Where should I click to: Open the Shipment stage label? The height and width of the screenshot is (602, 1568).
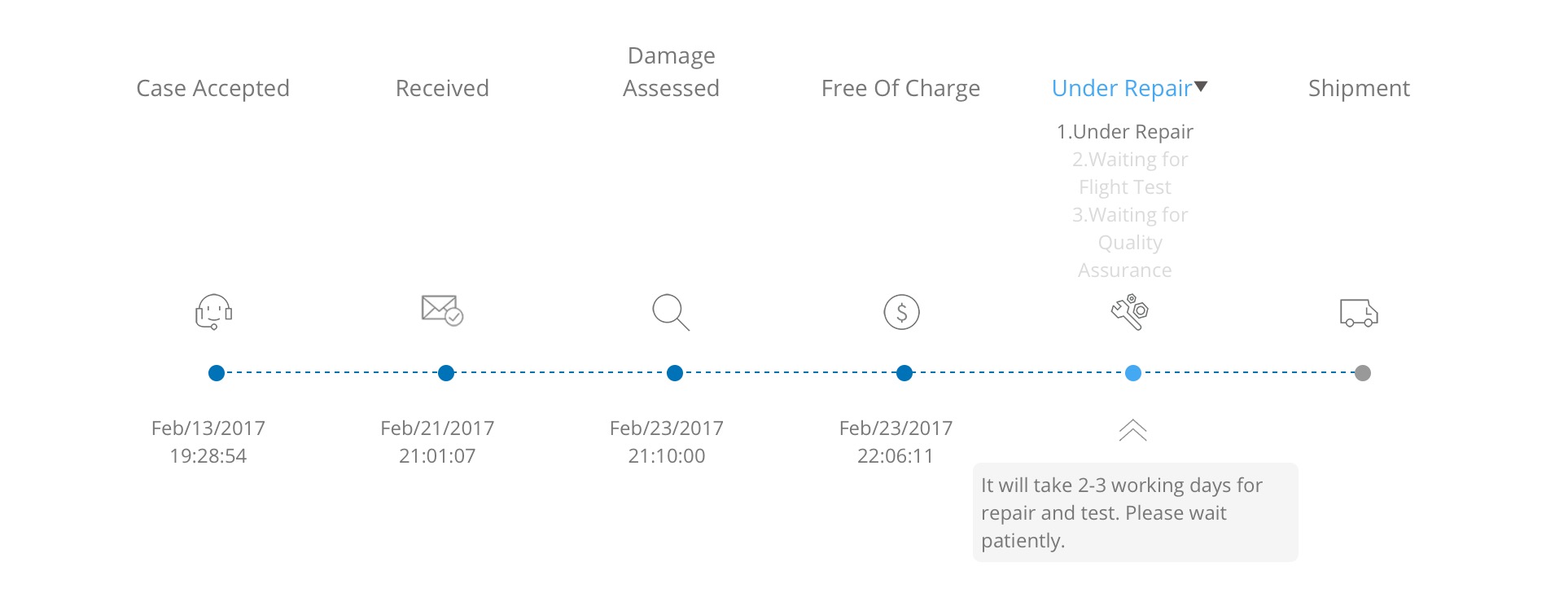point(1359,88)
